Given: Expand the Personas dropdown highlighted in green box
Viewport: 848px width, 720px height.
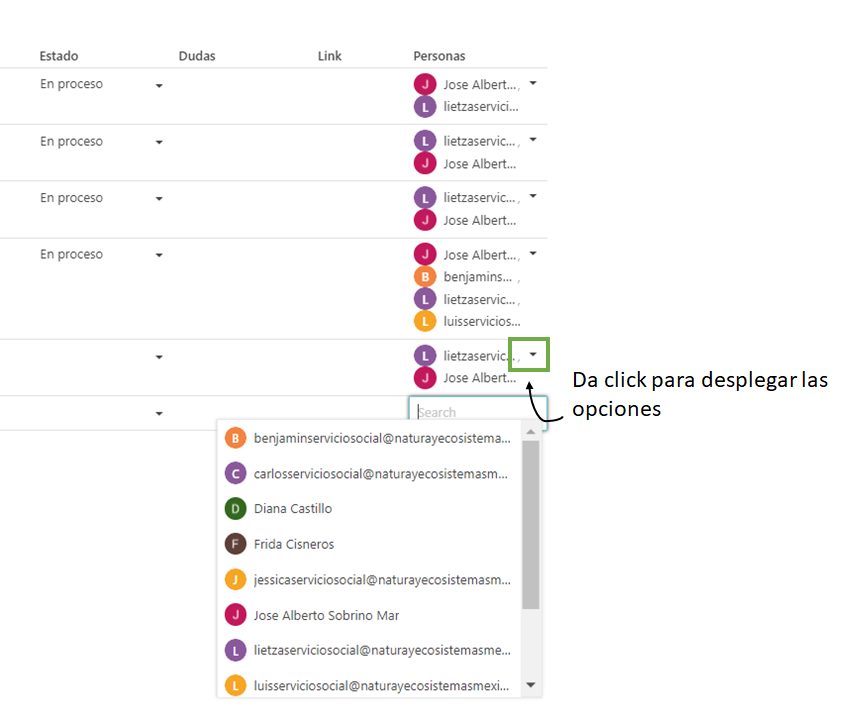Looking at the screenshot, I should pos(533,355).
